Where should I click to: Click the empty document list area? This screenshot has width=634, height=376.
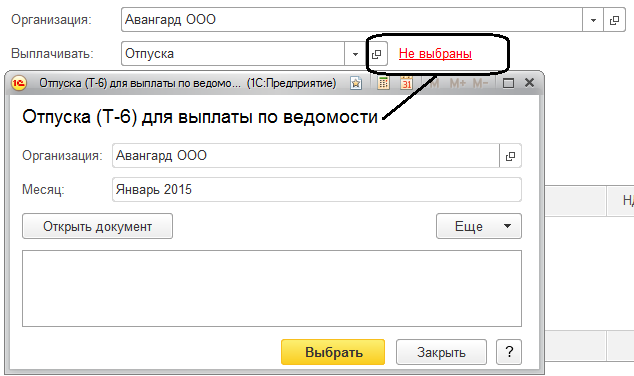pyautogui.click(x=272, y=288)
